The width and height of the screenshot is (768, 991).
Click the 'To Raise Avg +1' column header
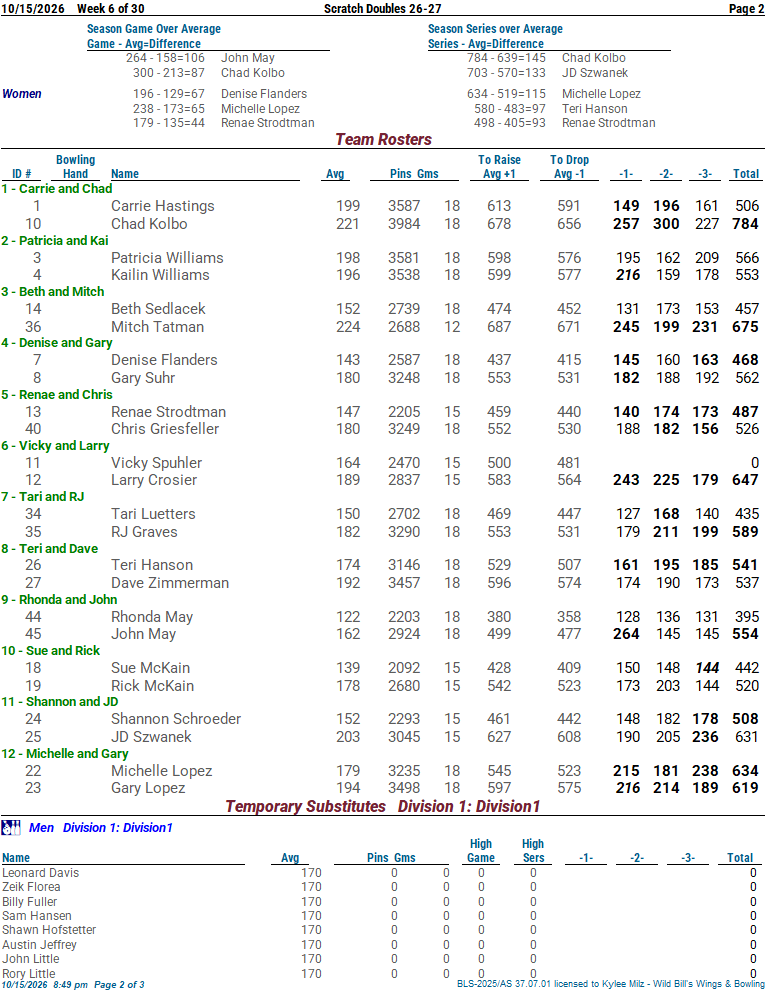[x=499, y=167]
